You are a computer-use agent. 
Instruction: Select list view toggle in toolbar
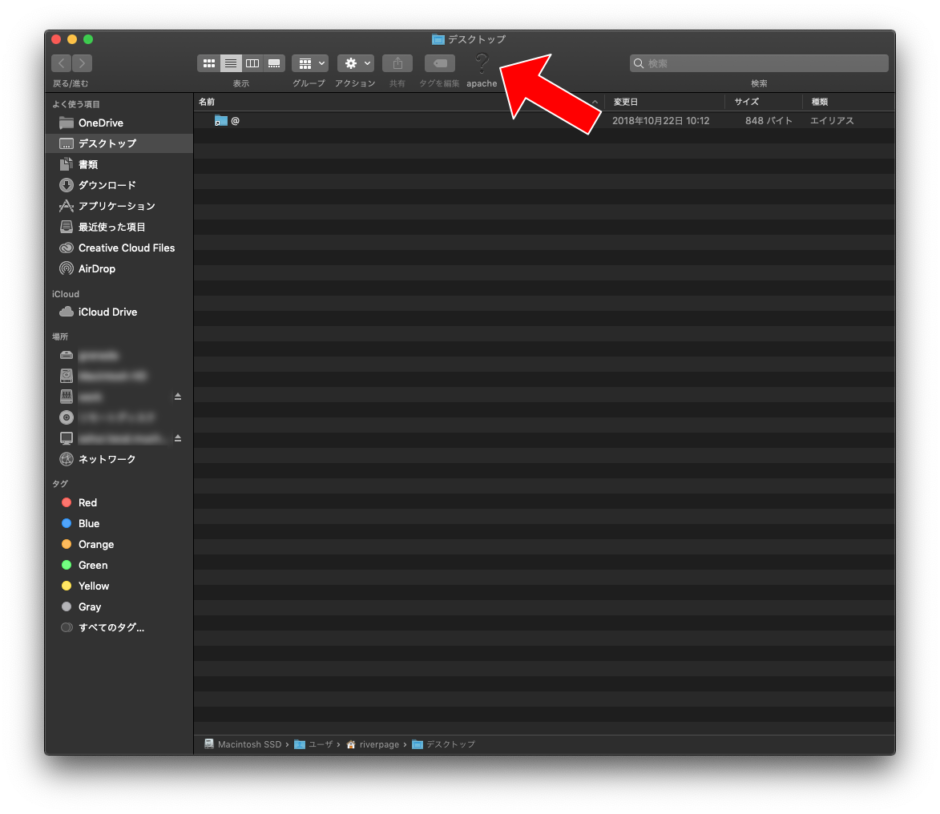(231, 63)
